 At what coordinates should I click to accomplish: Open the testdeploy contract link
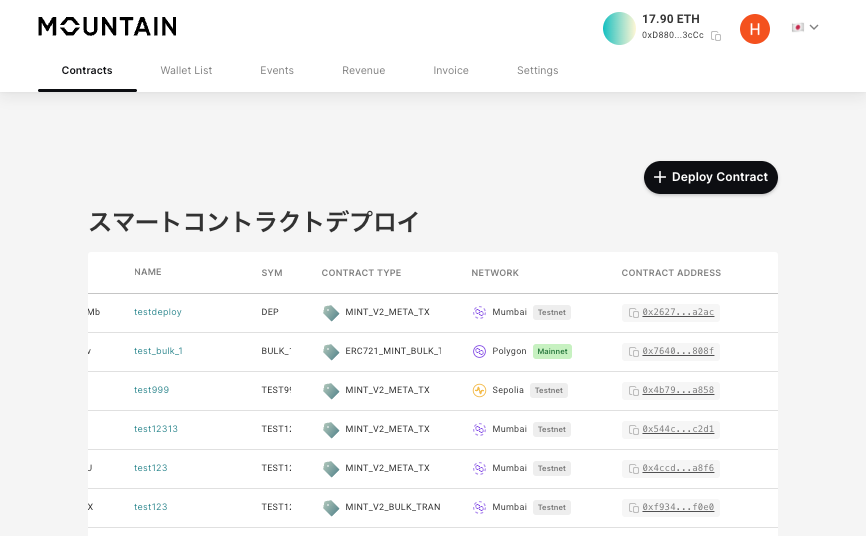click(158, 312)
